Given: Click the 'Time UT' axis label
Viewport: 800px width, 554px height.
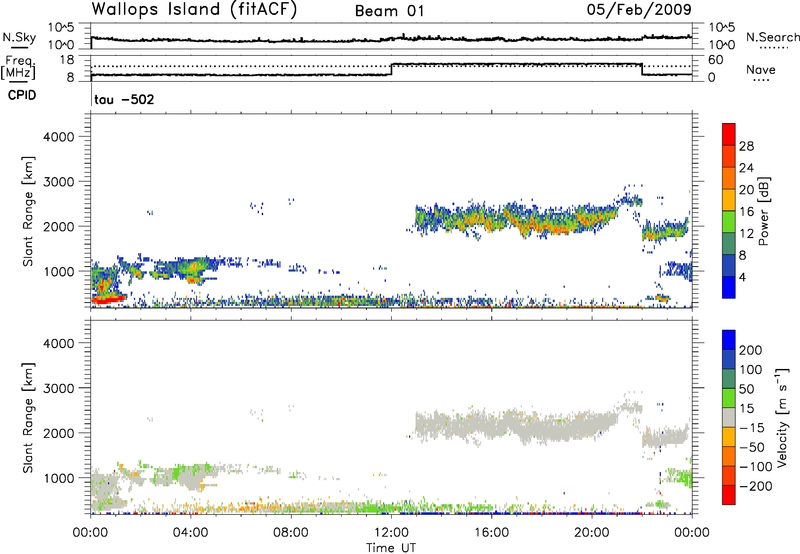Looking at the screenshot, I should coord(391,548).
